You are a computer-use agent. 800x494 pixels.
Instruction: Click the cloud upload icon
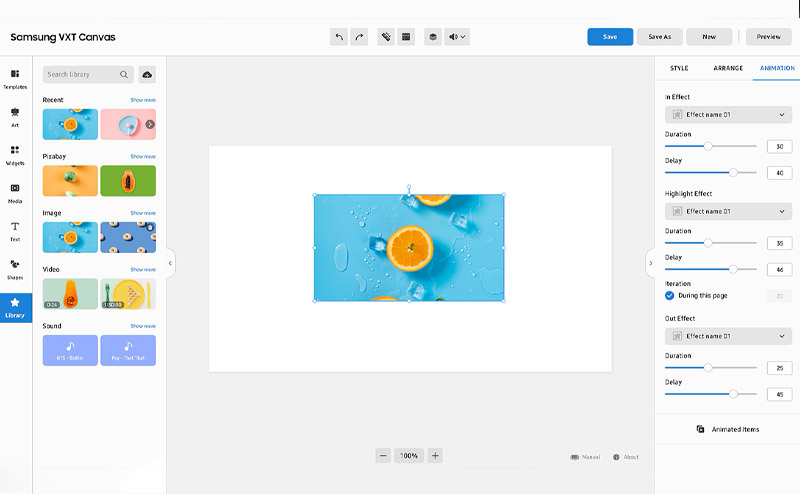click(x=147, y=74)
